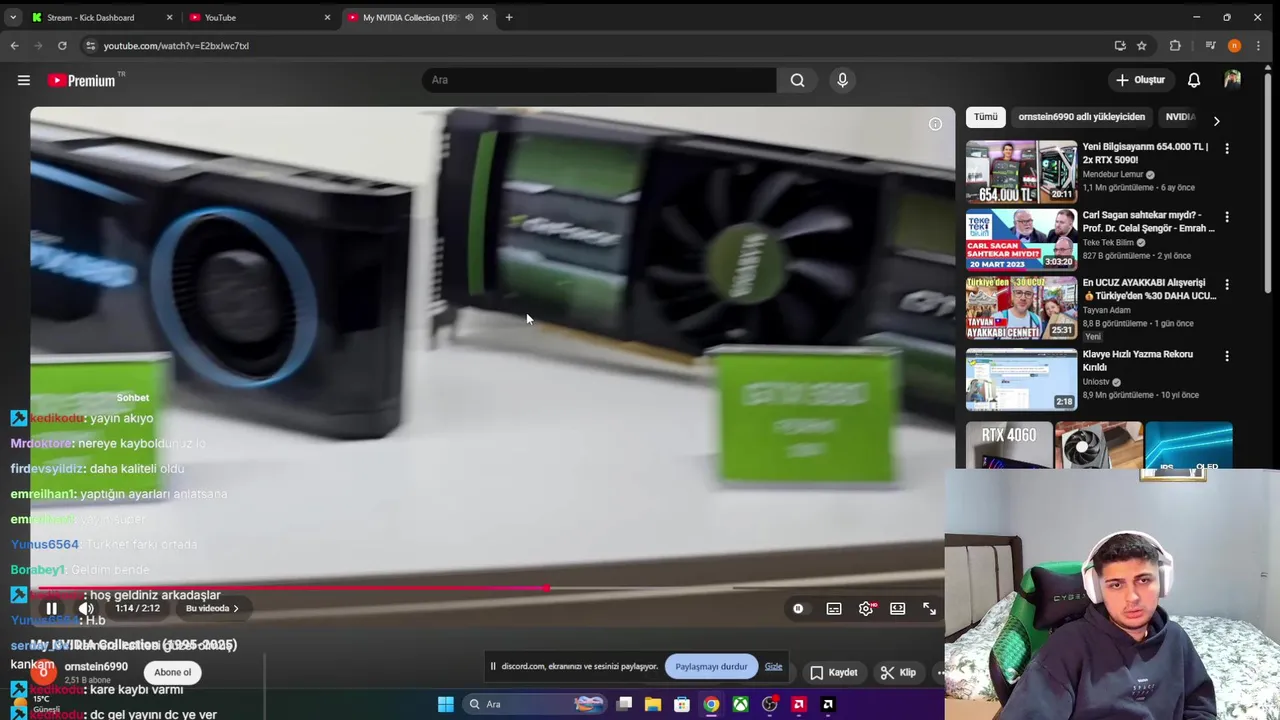
Task: Hide share bar with 'Gizle' link
Action: [x=774, y=667]
